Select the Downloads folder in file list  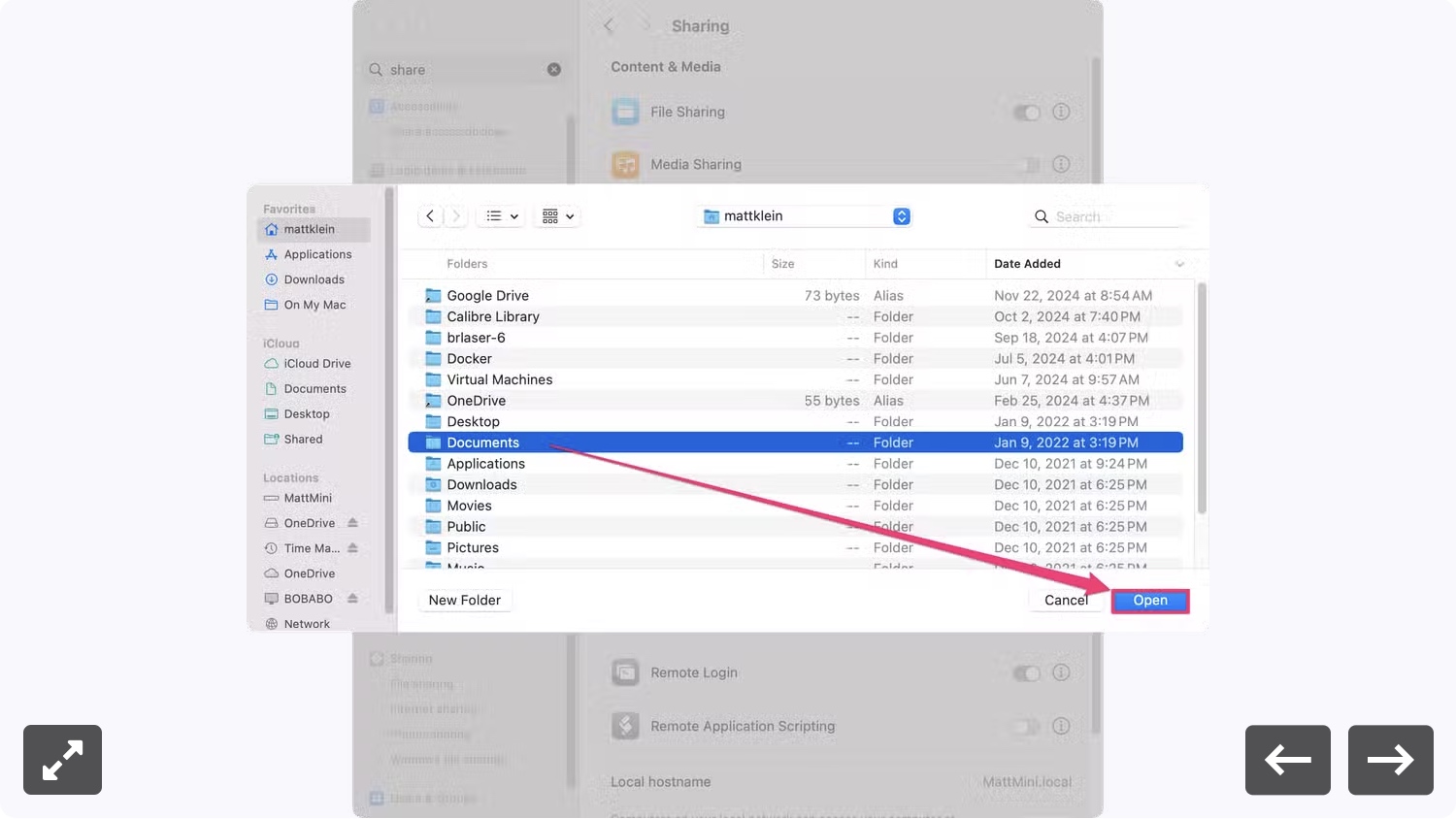click(795, 485)
